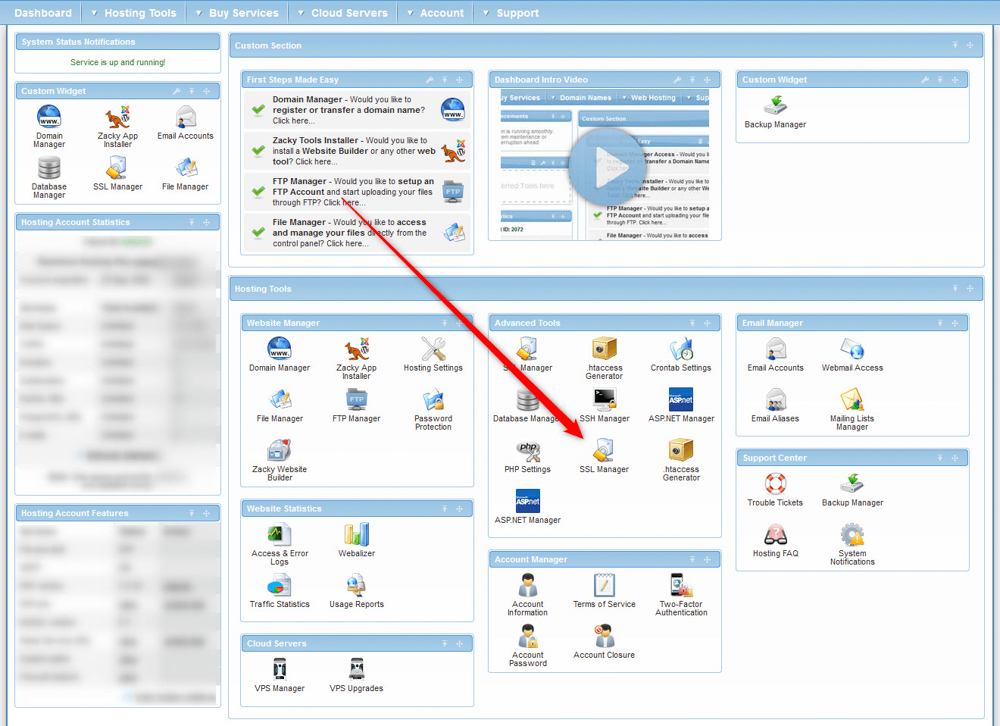
Task: Expand the Hosting Tools menu dropdown
Action: pyautogui.click(x=133, y=13)
